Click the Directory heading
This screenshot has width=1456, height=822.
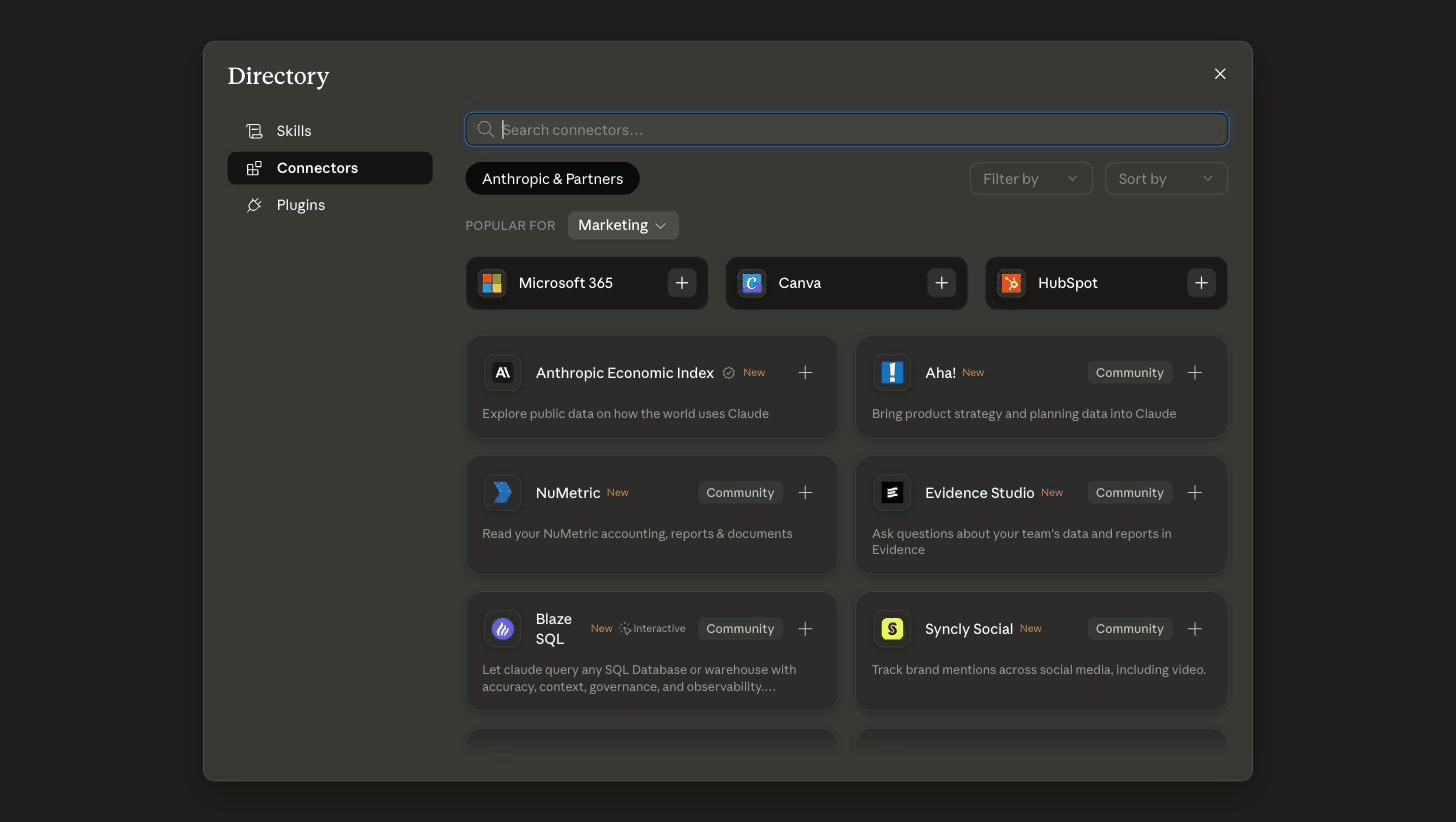click(x=278, y=76)
